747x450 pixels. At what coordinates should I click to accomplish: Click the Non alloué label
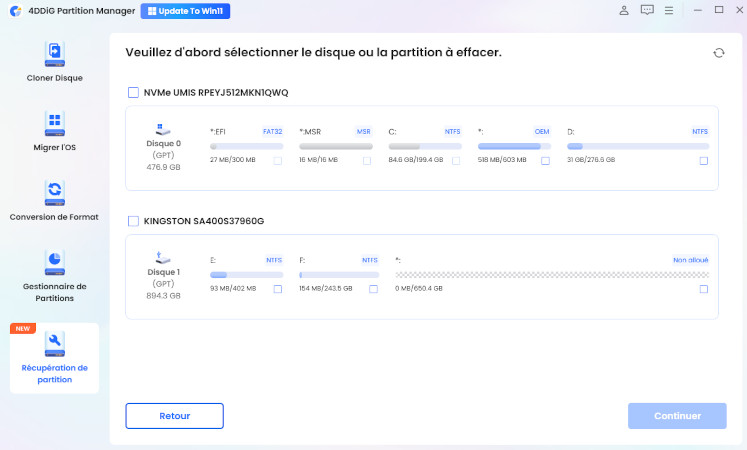click(691, 260)
